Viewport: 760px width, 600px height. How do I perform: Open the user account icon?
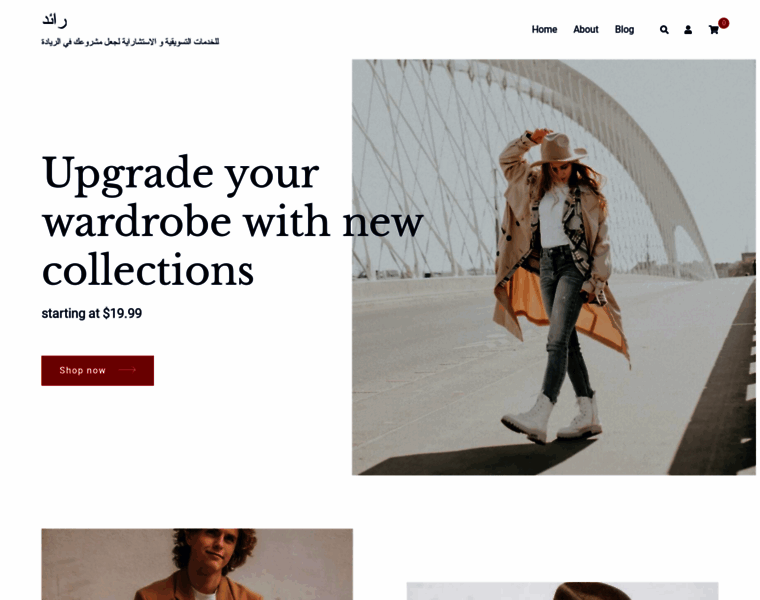688,30
